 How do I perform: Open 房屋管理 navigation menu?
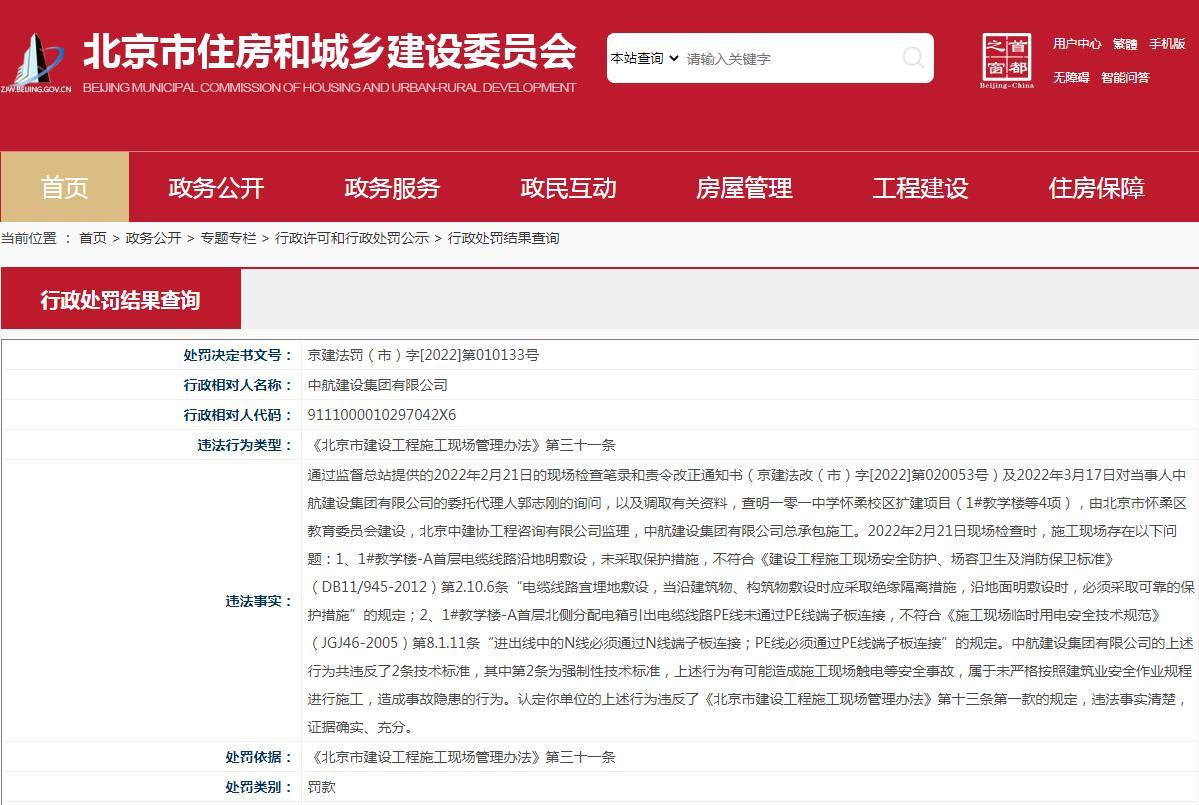coord(744,187)
